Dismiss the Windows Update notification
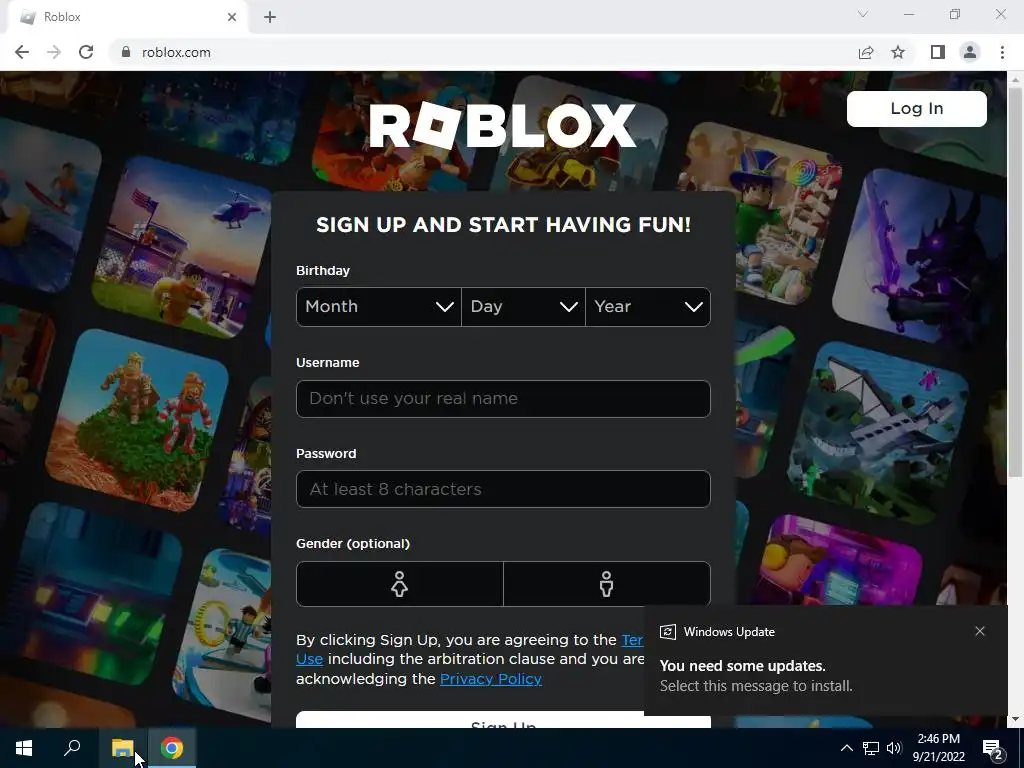 point(980,631)
